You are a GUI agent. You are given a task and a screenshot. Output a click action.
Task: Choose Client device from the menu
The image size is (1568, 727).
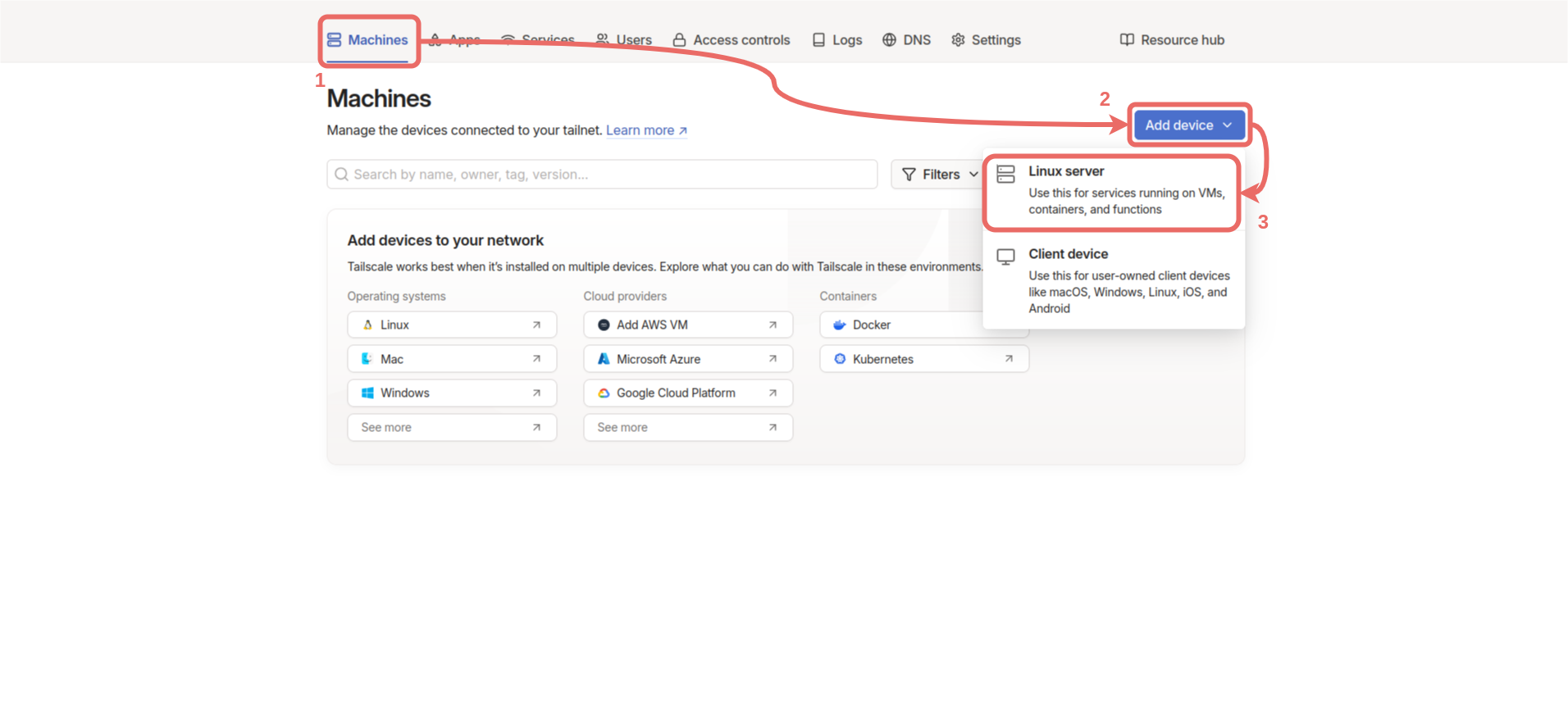1114,280
